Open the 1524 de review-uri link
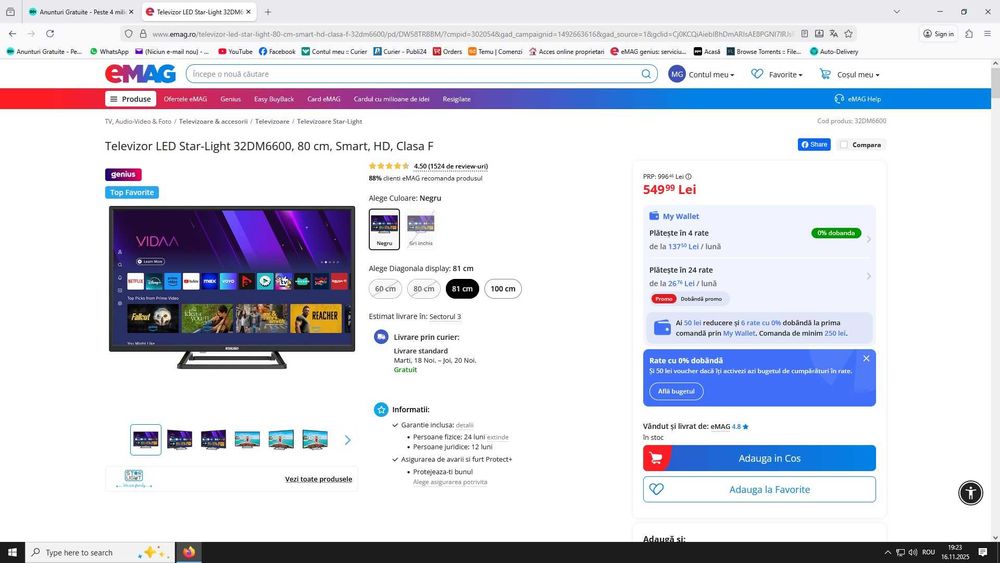Screen dimensions: 1000x563 pyautogui.click(x=451, y=166)
